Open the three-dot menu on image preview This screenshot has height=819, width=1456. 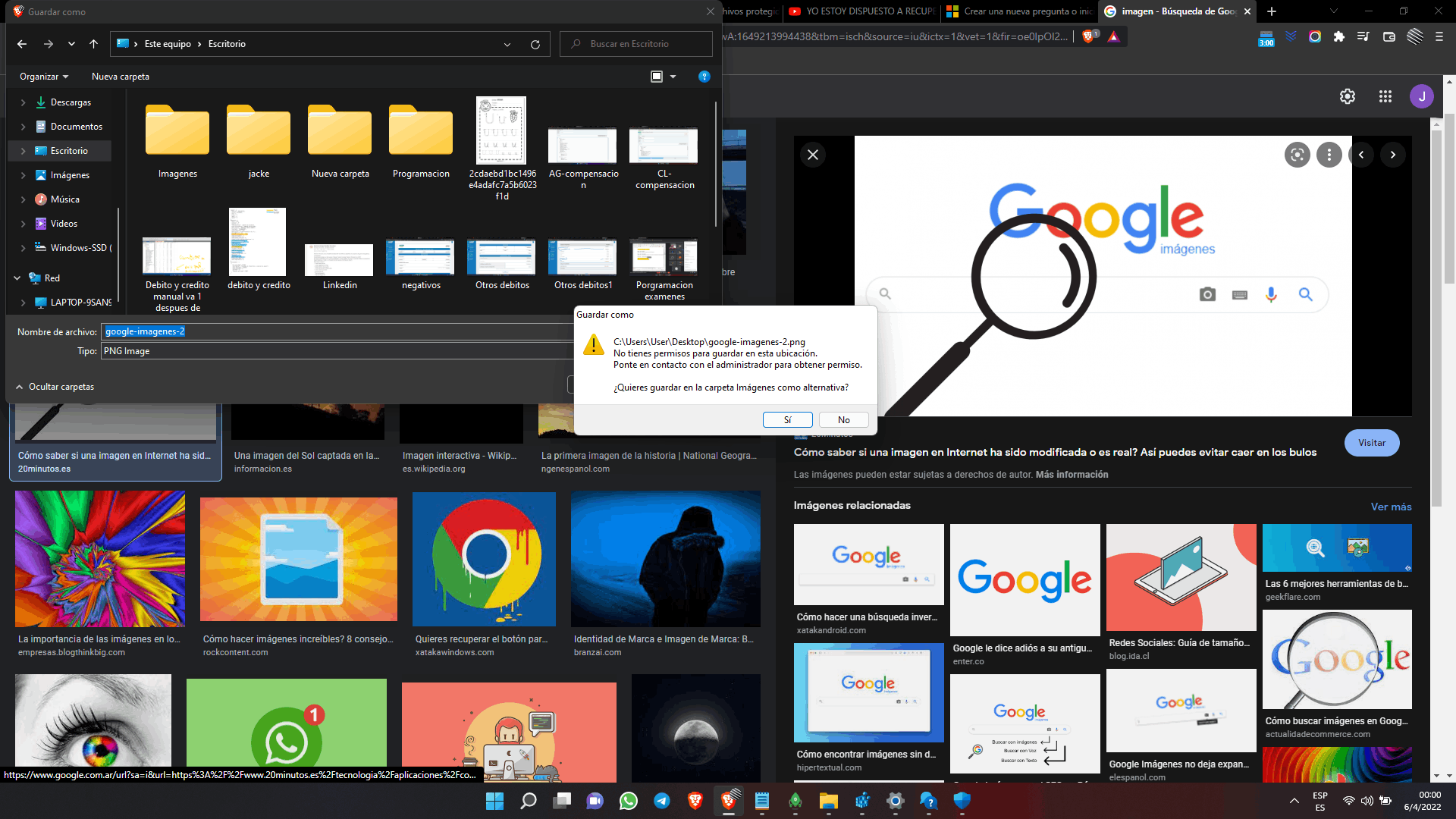coord(1329,155)
